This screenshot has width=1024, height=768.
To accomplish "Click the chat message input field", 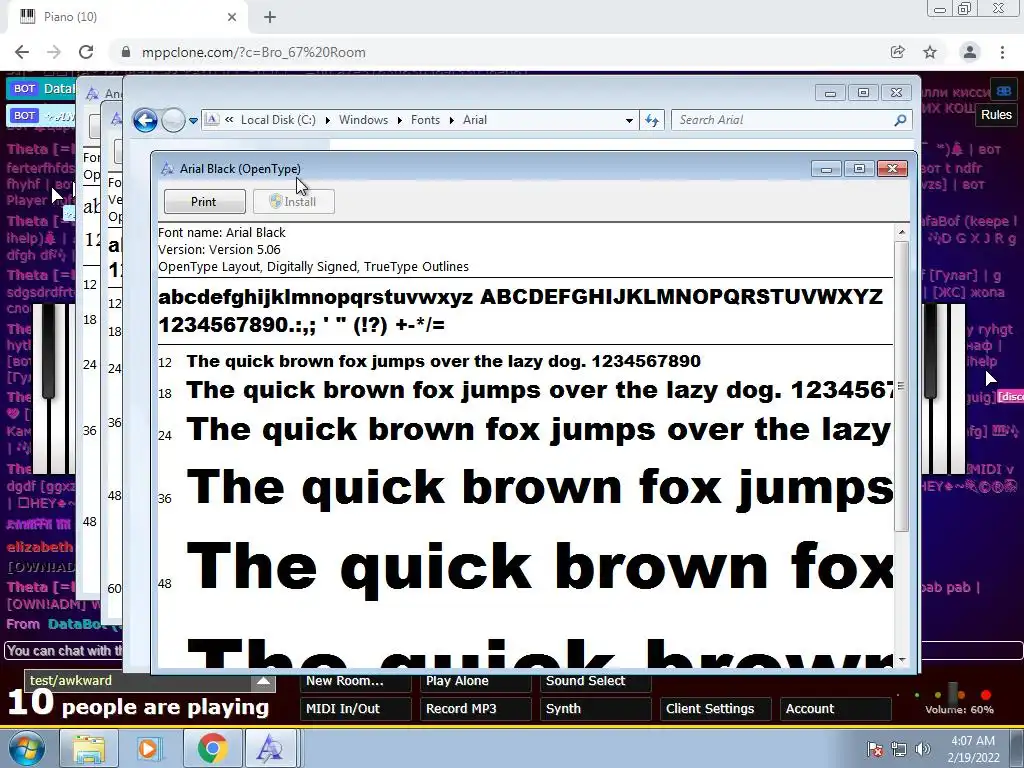I will coord(514,650).
